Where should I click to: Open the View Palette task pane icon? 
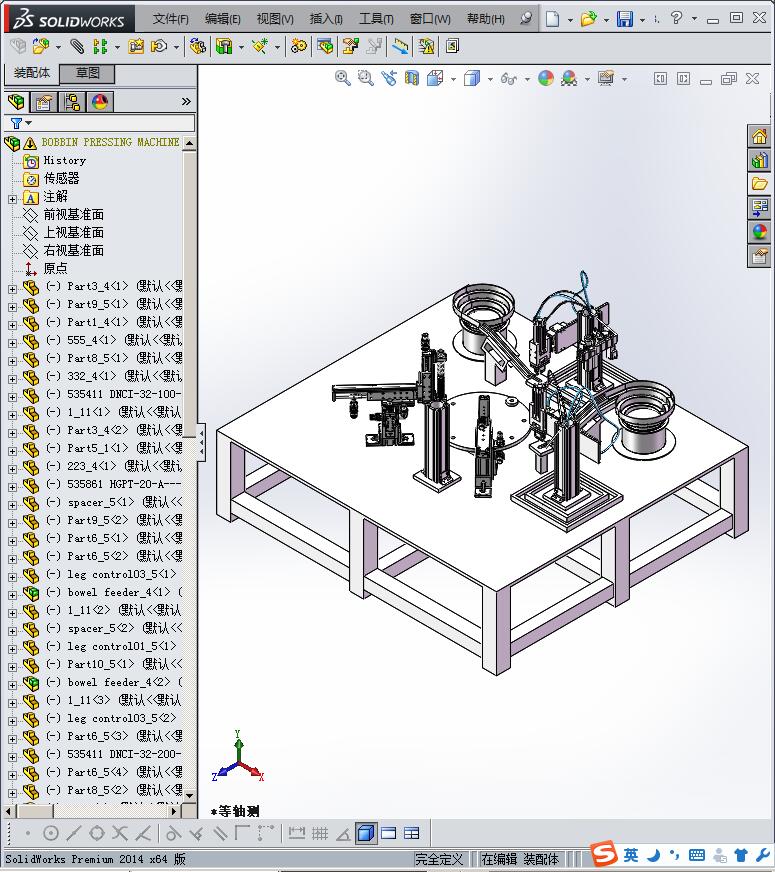(x=759, y=208)
